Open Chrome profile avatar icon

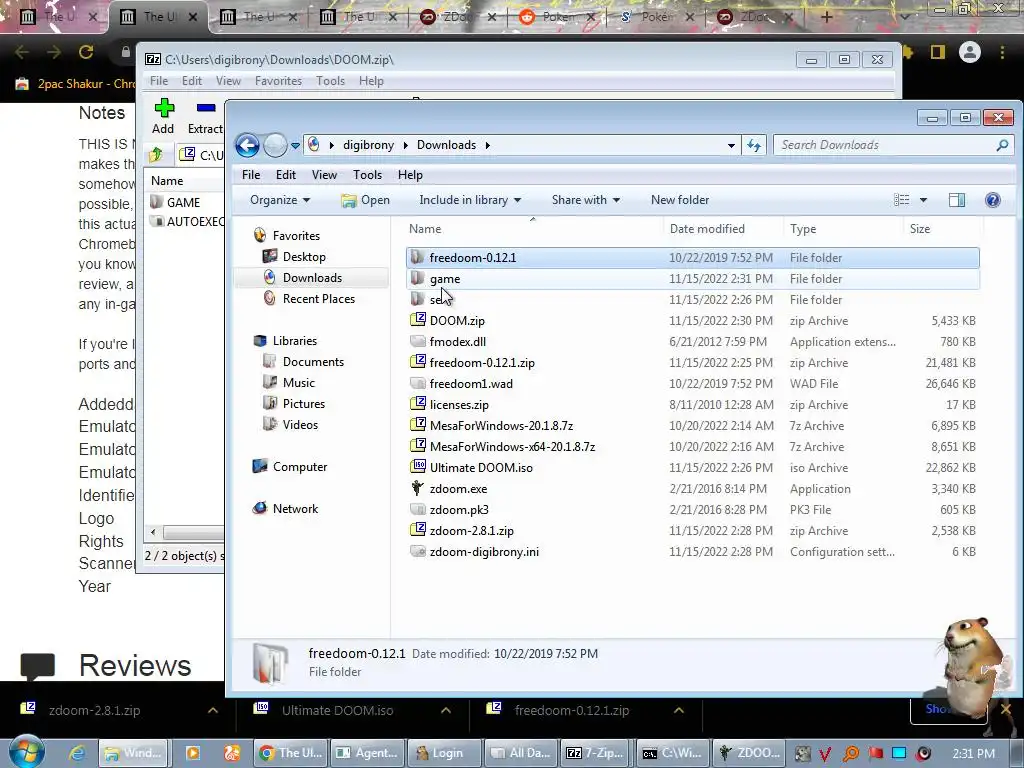click(970, 52)
